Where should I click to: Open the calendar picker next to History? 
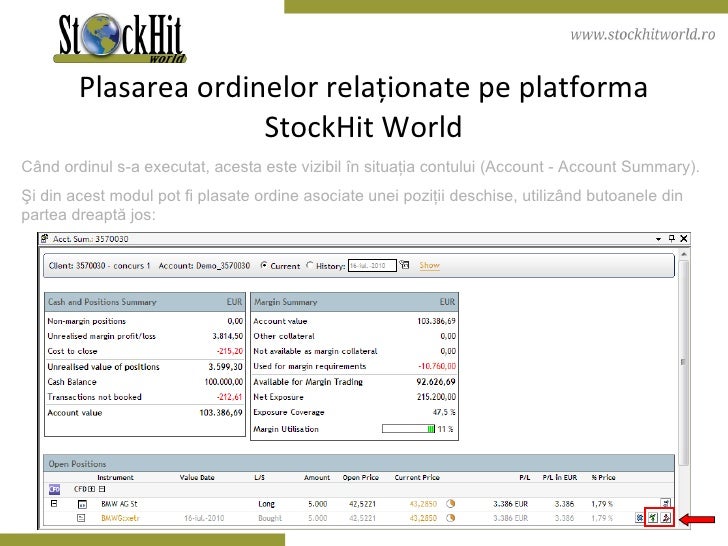click(x=405, y=265)
